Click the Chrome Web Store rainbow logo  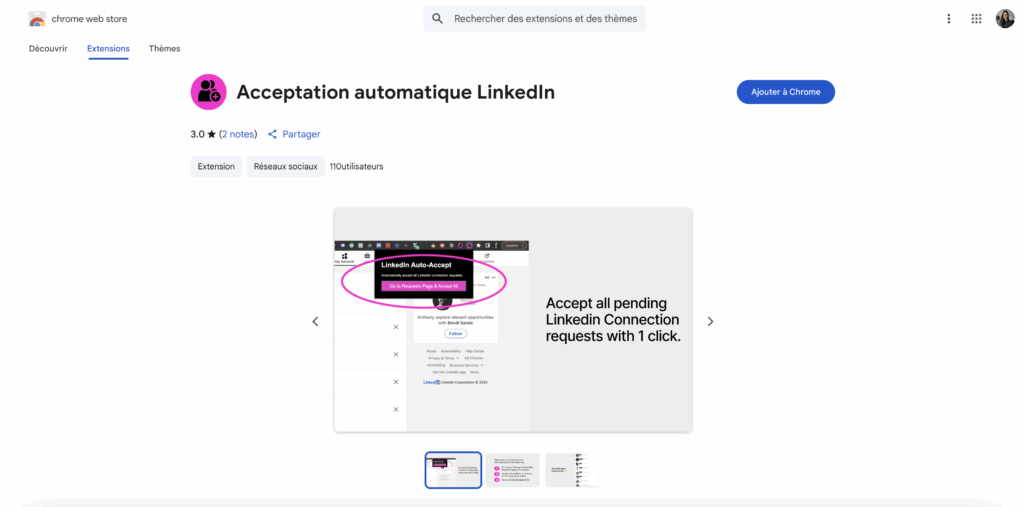(x=37, y=19)
